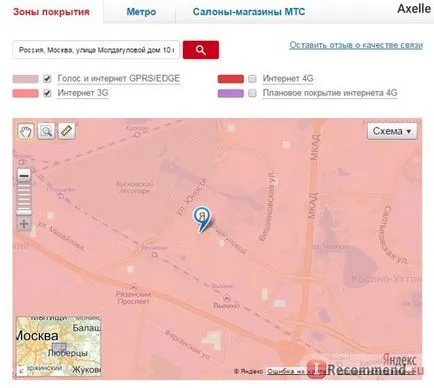Click the Интернет 3G label
Screen dimensions: 434x388
83,93
